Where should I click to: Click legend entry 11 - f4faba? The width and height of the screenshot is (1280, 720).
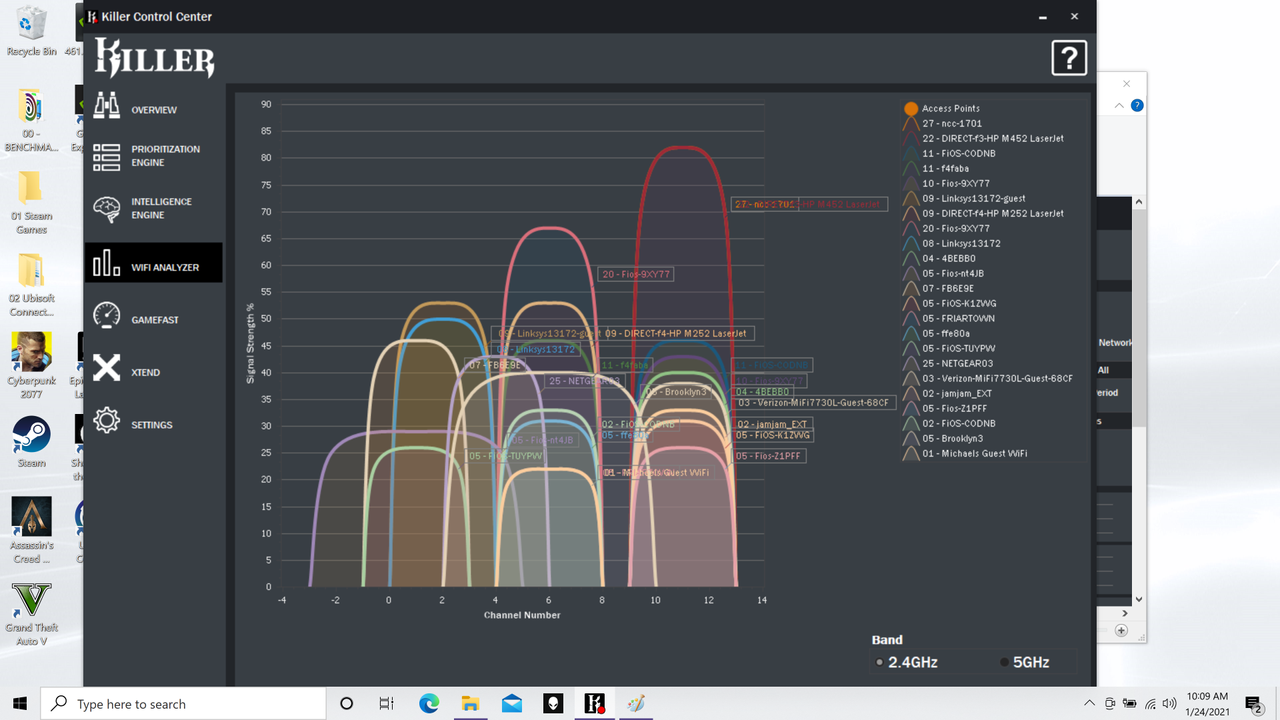(945, 169)
